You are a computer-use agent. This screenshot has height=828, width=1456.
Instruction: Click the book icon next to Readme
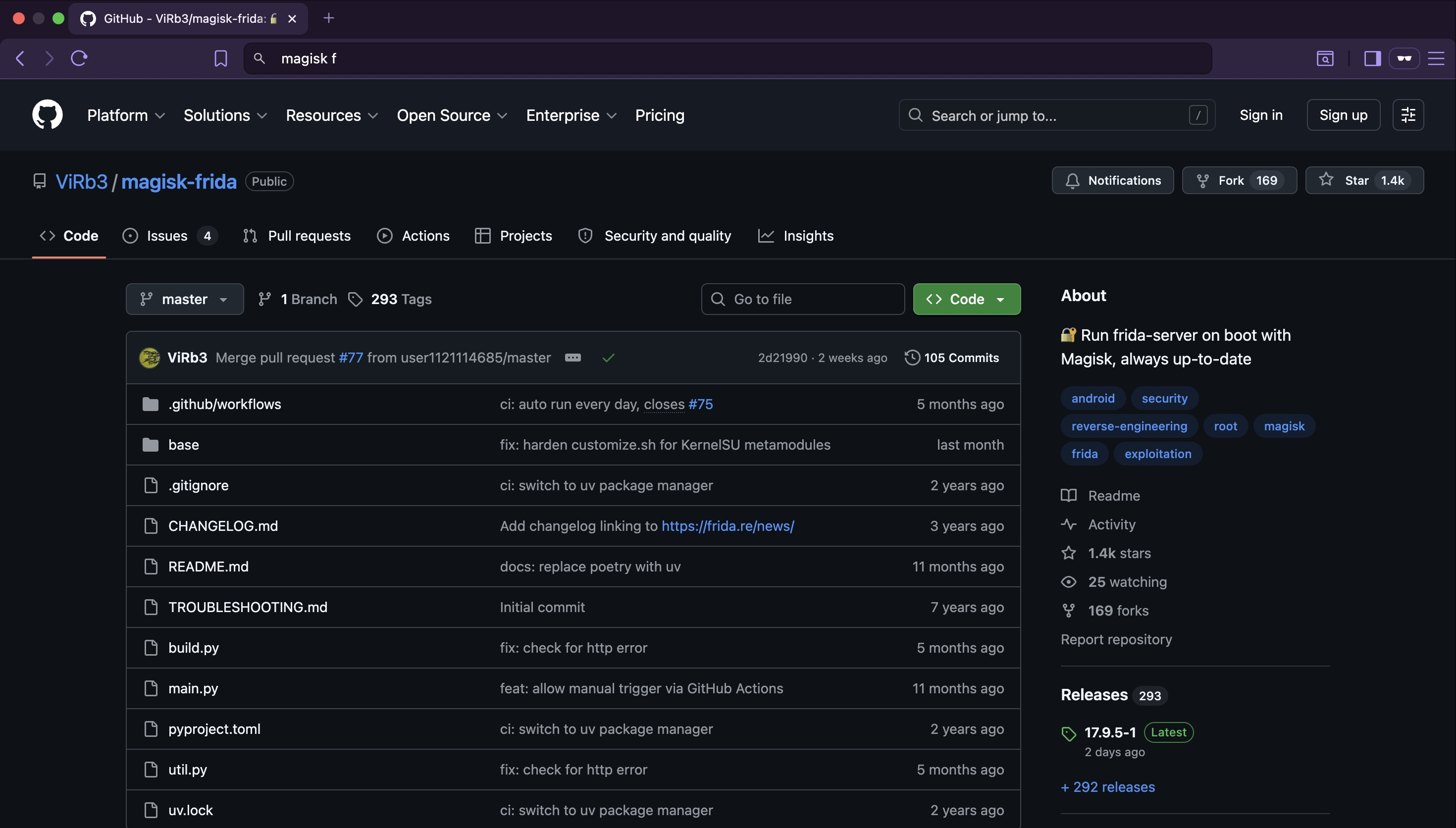pos(1069,495)
